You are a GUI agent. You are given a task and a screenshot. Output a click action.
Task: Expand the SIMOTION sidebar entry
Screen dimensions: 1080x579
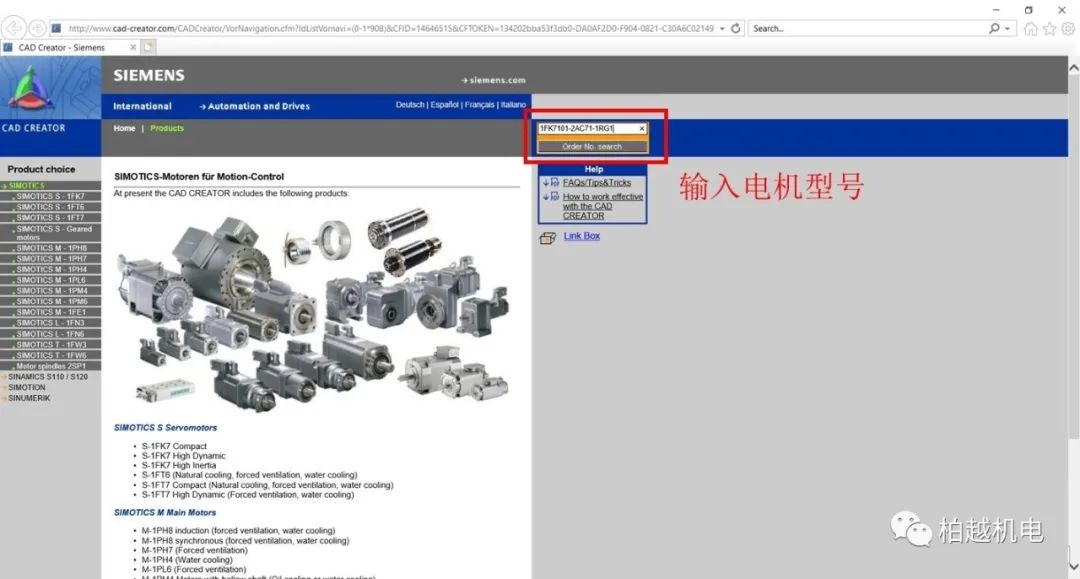pos(30,387)
